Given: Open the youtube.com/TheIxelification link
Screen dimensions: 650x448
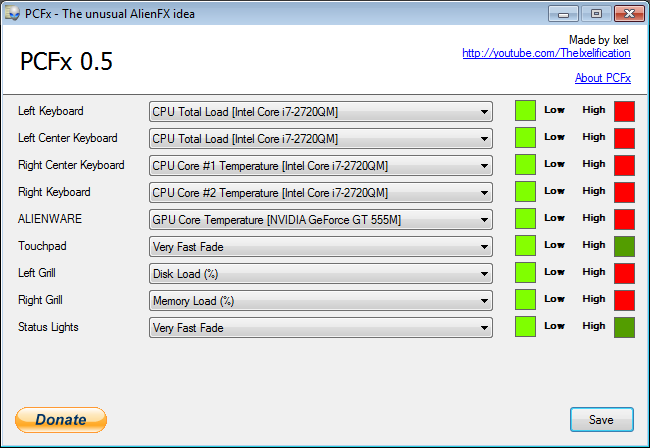Looking at the screenshot, I should pyautogui.click(x=546, y=53).
